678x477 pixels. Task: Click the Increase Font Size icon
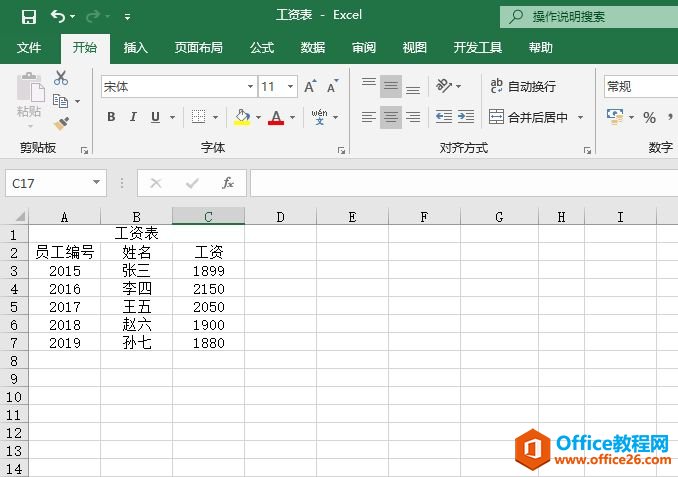(x=311, y=87)
